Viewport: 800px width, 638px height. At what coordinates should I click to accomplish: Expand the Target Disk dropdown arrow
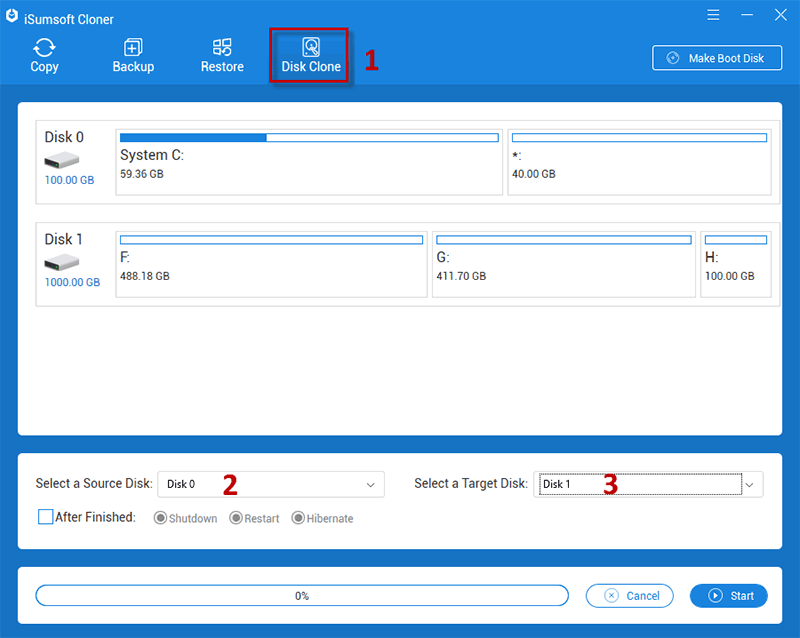point(749,484)
